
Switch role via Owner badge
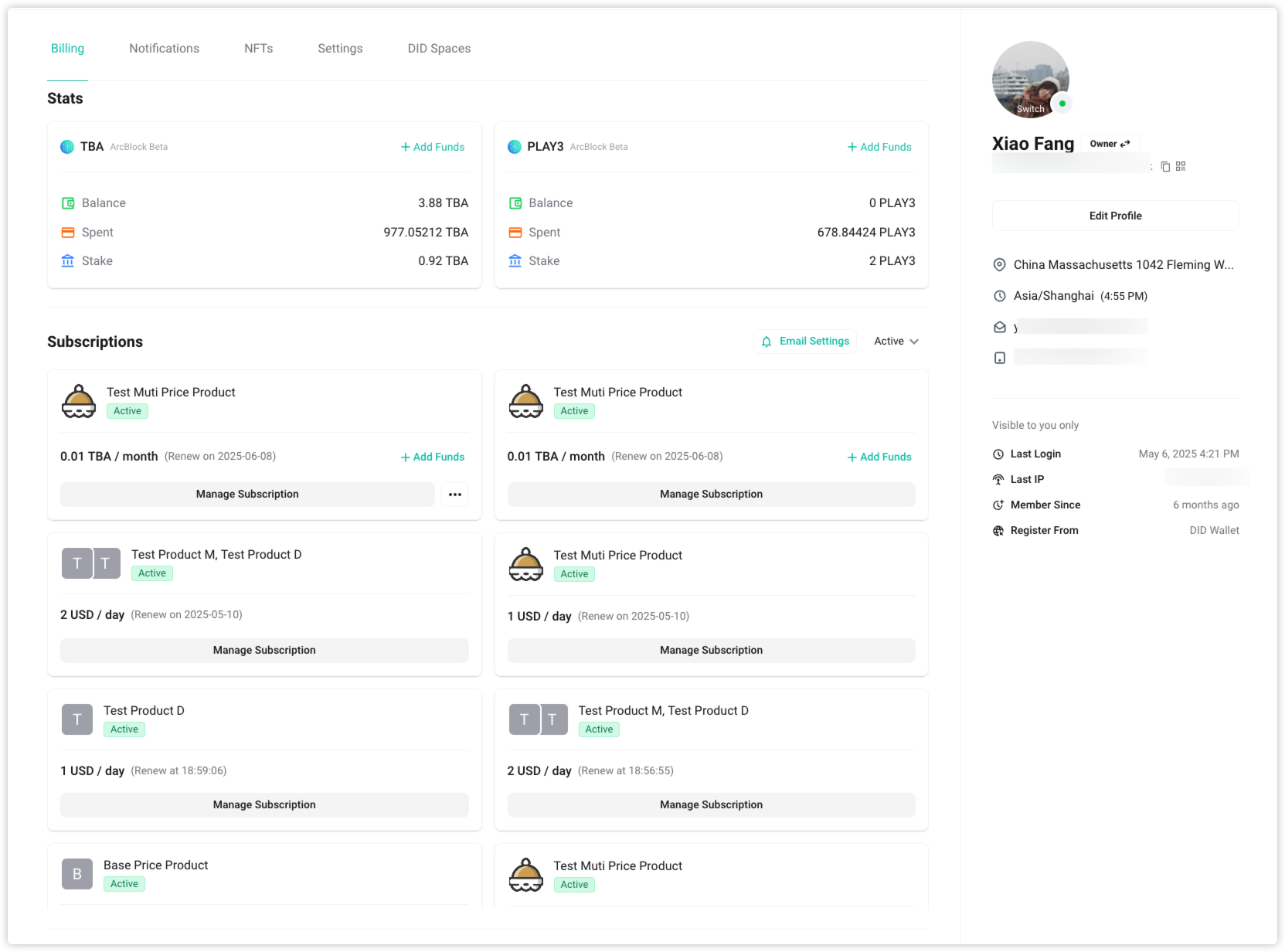tap(1110, 144)
